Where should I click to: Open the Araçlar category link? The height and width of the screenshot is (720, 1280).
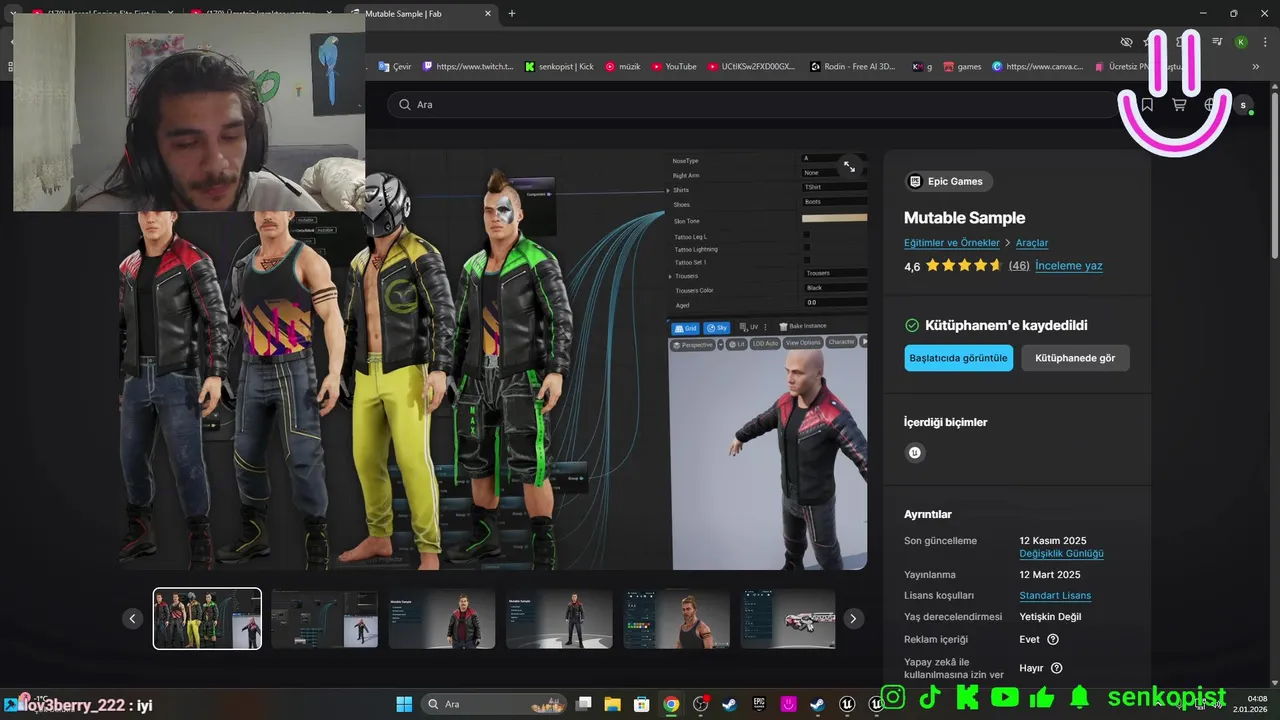(x=1032, y=243)
